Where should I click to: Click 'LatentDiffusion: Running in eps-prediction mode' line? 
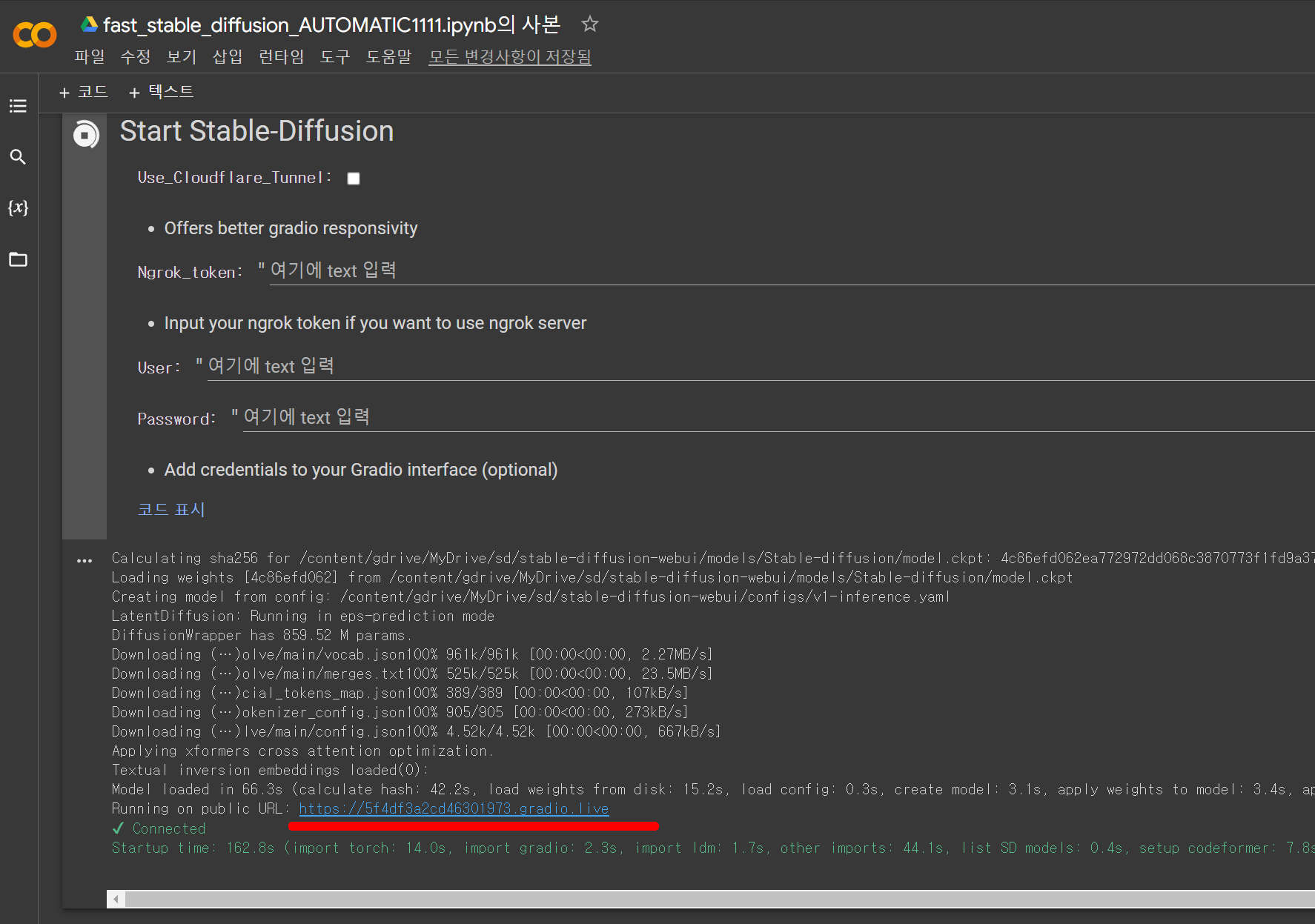303,616
